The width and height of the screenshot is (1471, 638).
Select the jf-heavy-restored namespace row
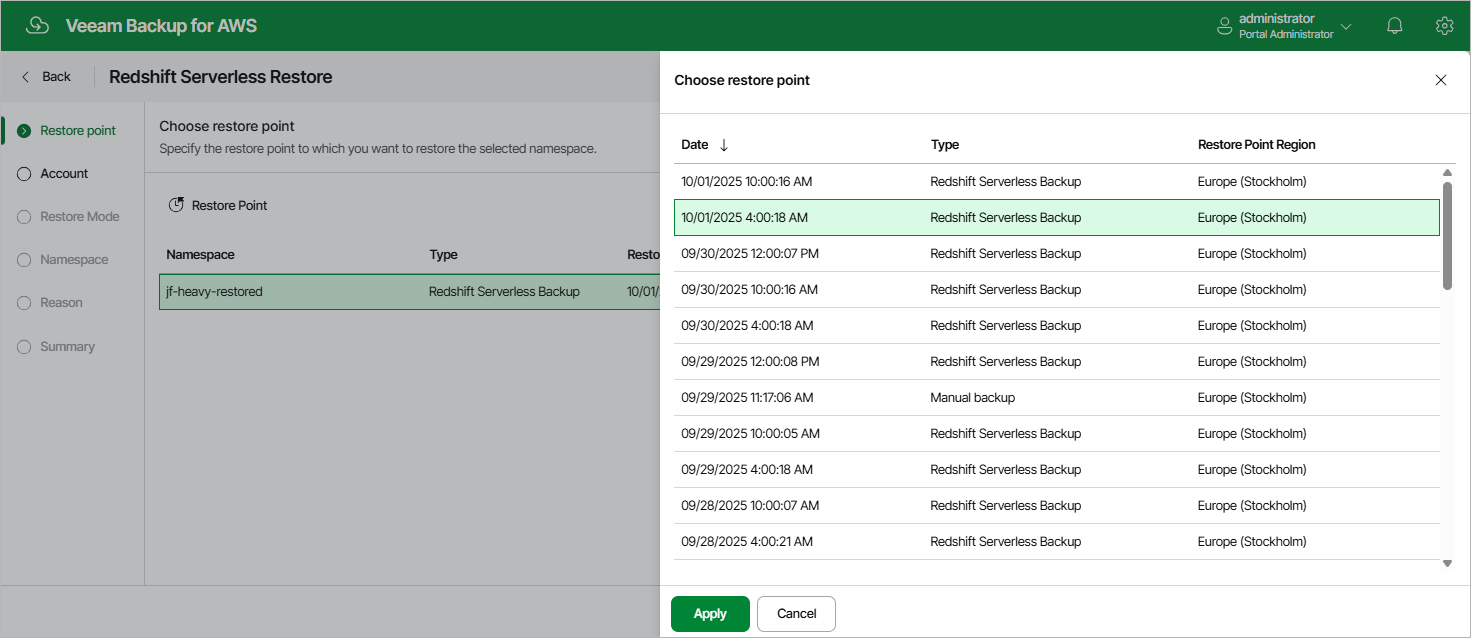coord(409,292)
